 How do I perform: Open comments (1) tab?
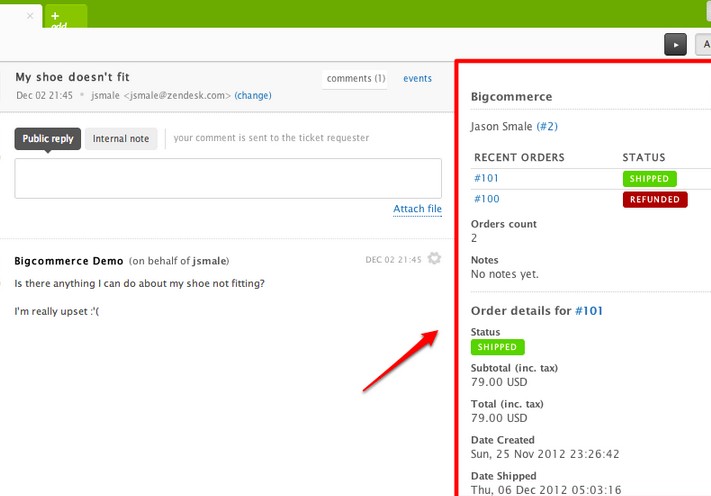click(356, 78)
